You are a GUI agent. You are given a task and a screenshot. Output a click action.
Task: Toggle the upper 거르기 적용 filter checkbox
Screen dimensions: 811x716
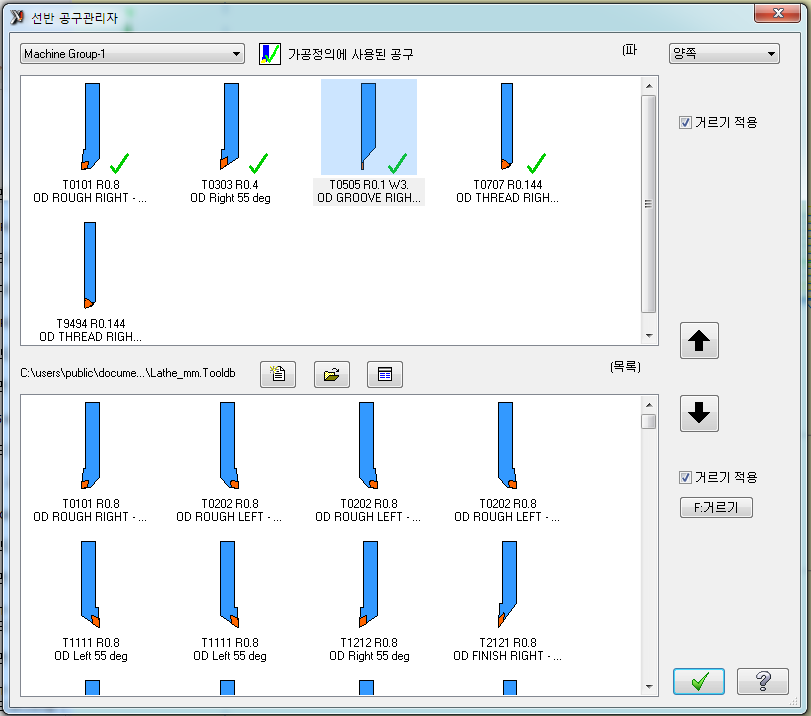click(x=685, y=123)
